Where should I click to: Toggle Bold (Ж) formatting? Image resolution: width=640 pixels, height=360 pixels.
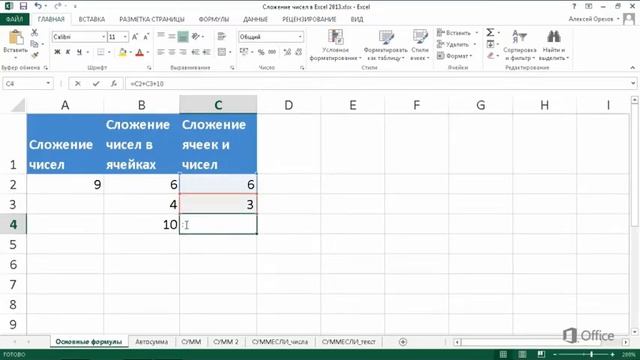pos(57,52)
